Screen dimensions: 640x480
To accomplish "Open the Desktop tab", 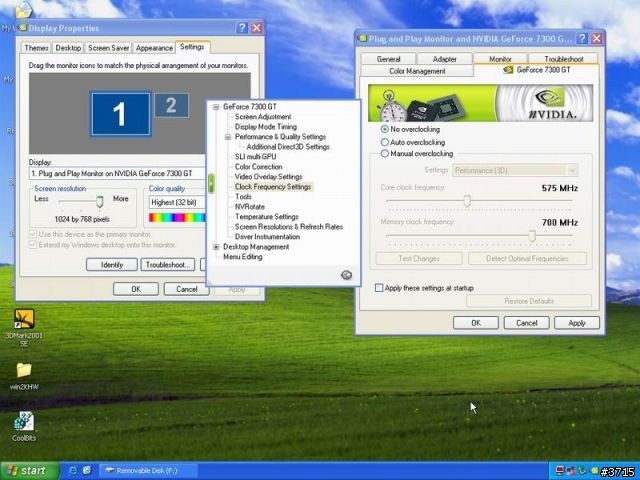I will (68, 48).
